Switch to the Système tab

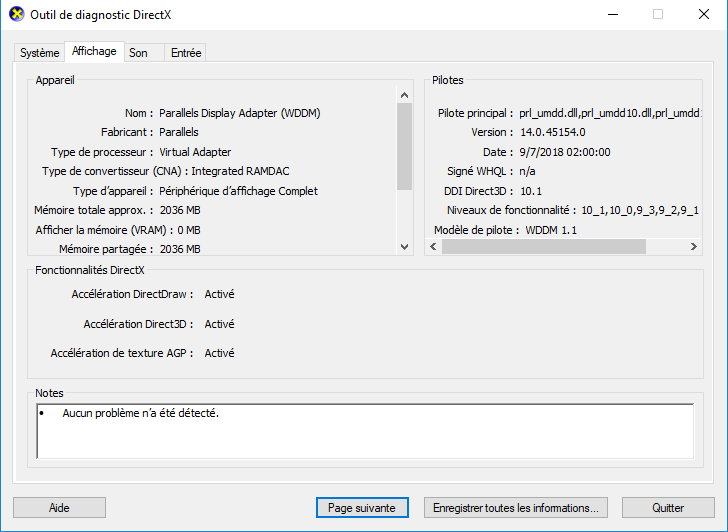tap(39, 53)
